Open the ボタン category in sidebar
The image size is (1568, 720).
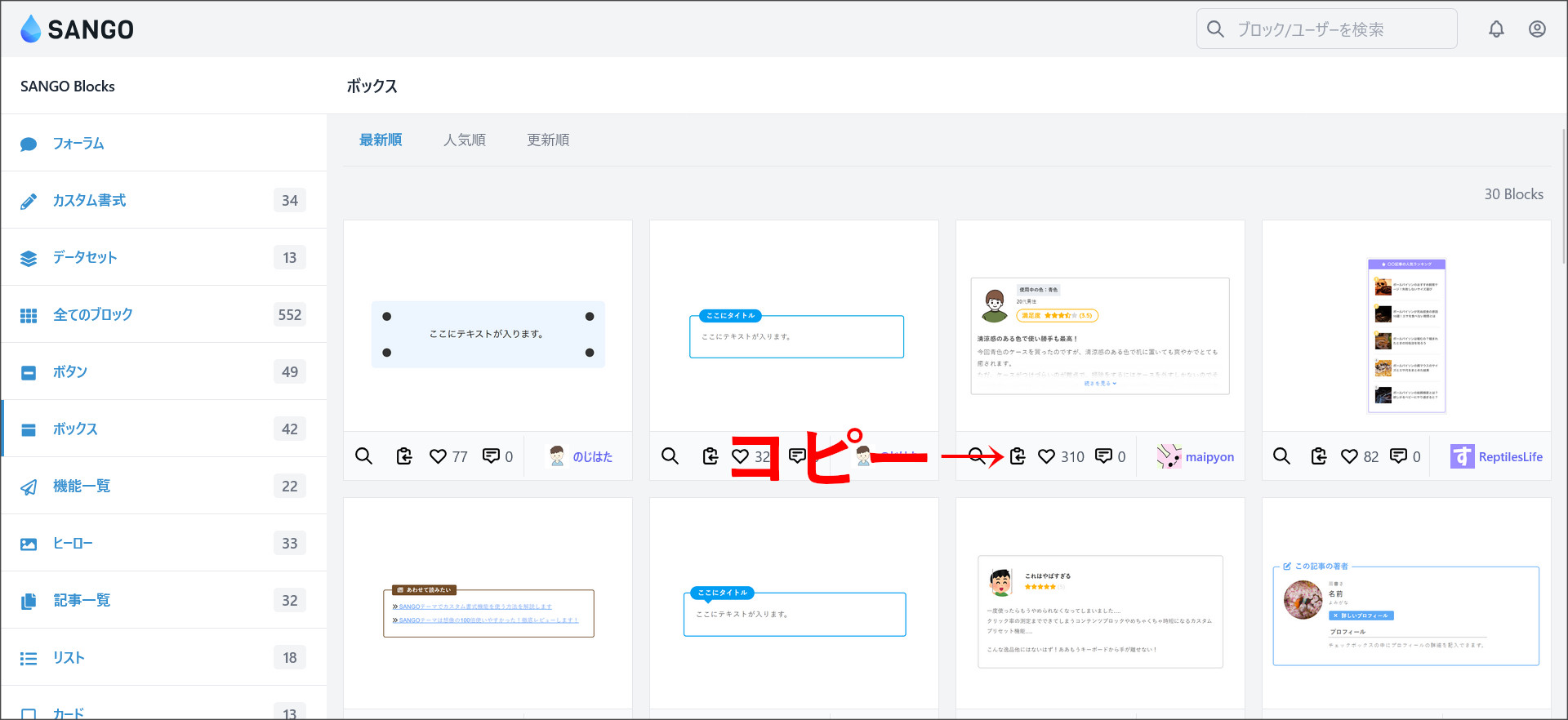click(x=70, y=372)
